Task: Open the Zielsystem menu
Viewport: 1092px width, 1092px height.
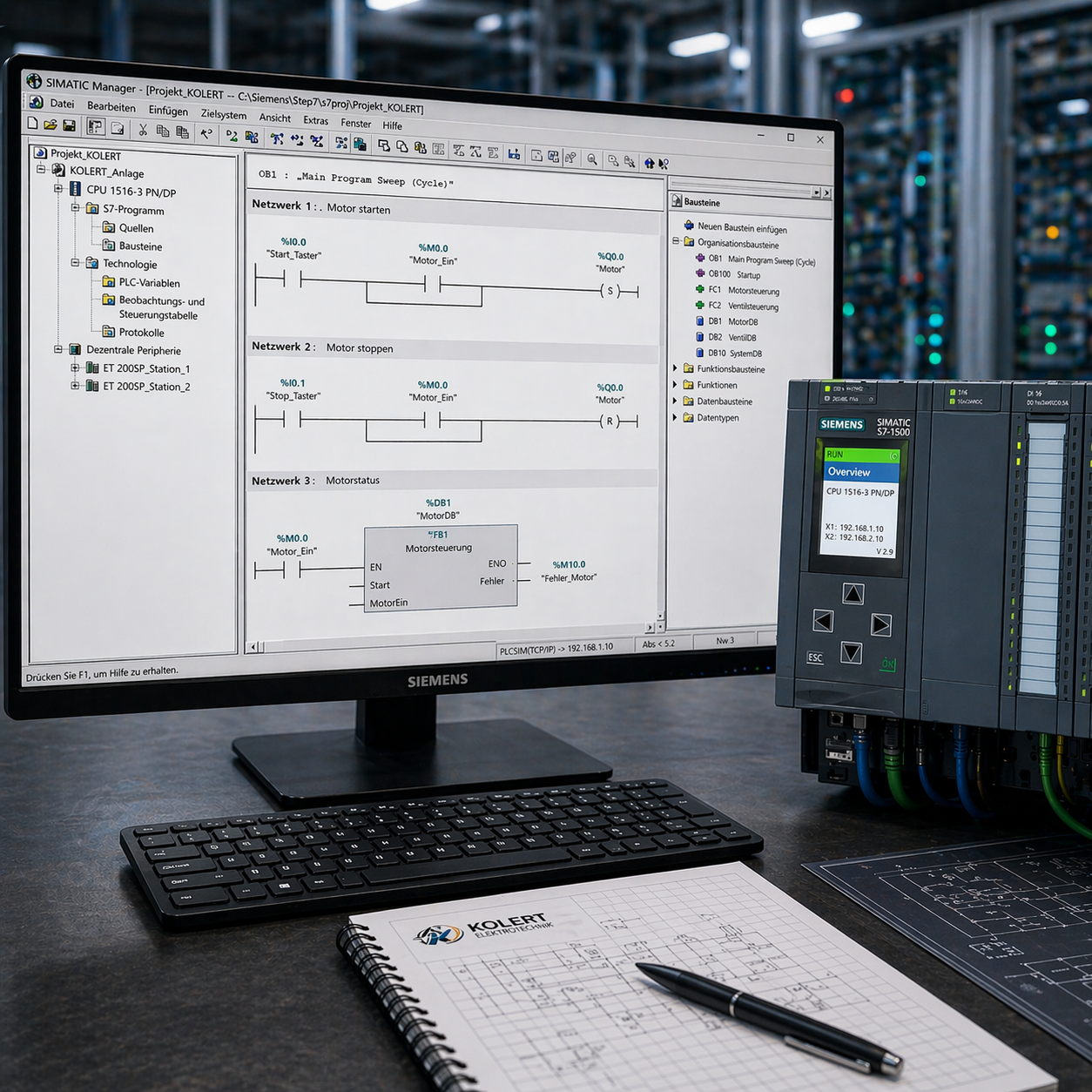Action: tap(224, 114)
